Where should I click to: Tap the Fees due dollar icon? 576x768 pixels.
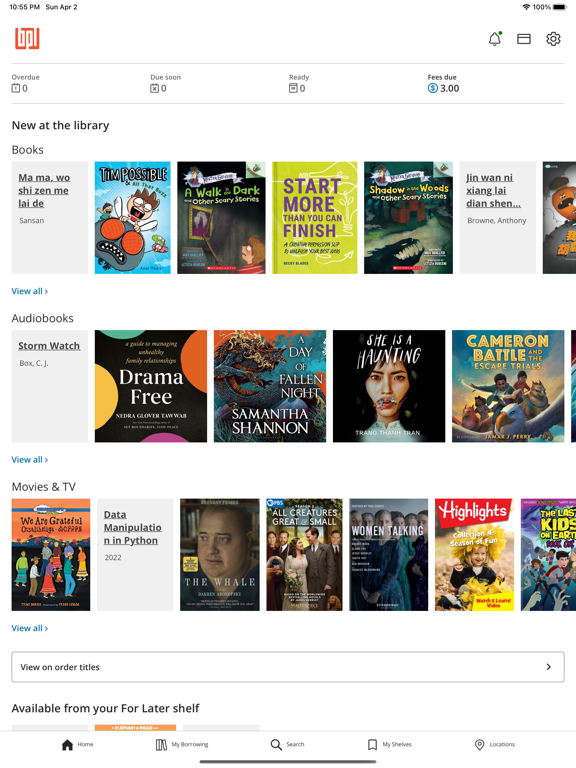[432, 88]
